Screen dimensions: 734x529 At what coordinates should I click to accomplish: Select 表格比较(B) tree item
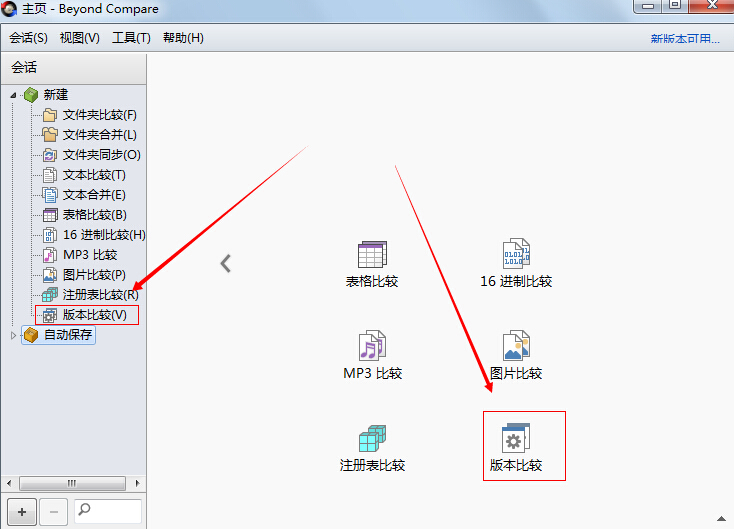pos(95,215)
